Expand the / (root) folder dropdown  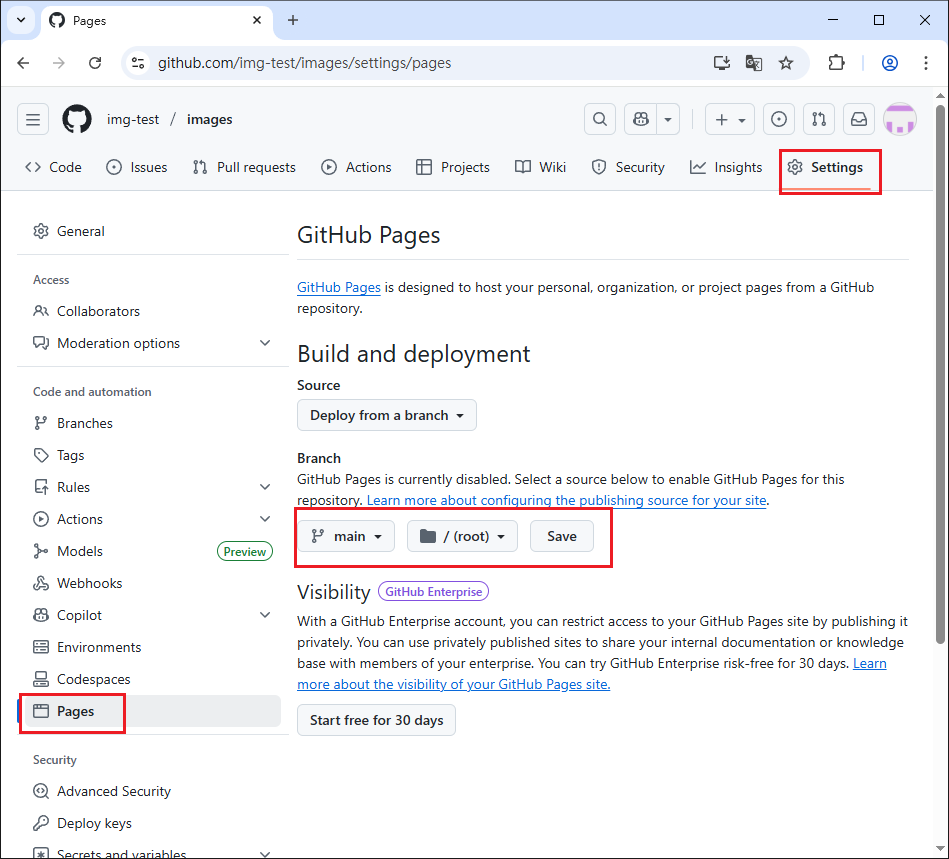461,536
